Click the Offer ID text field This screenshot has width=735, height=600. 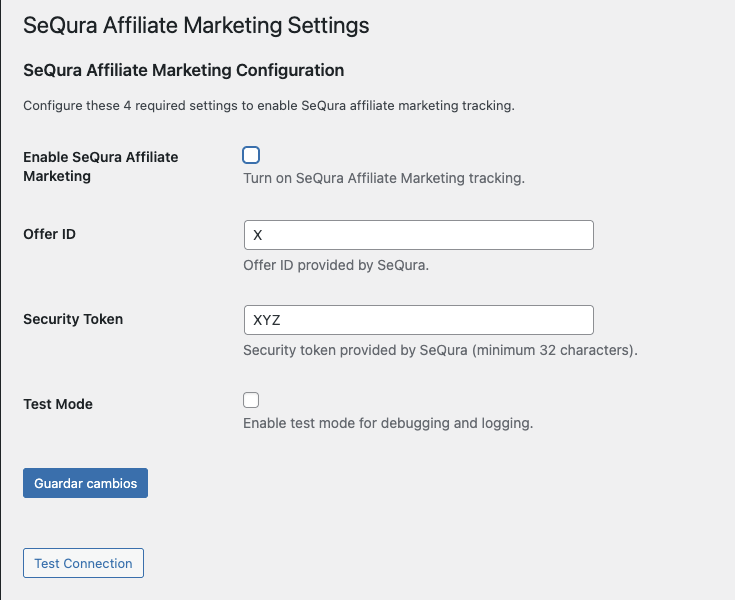click(418, 235)
